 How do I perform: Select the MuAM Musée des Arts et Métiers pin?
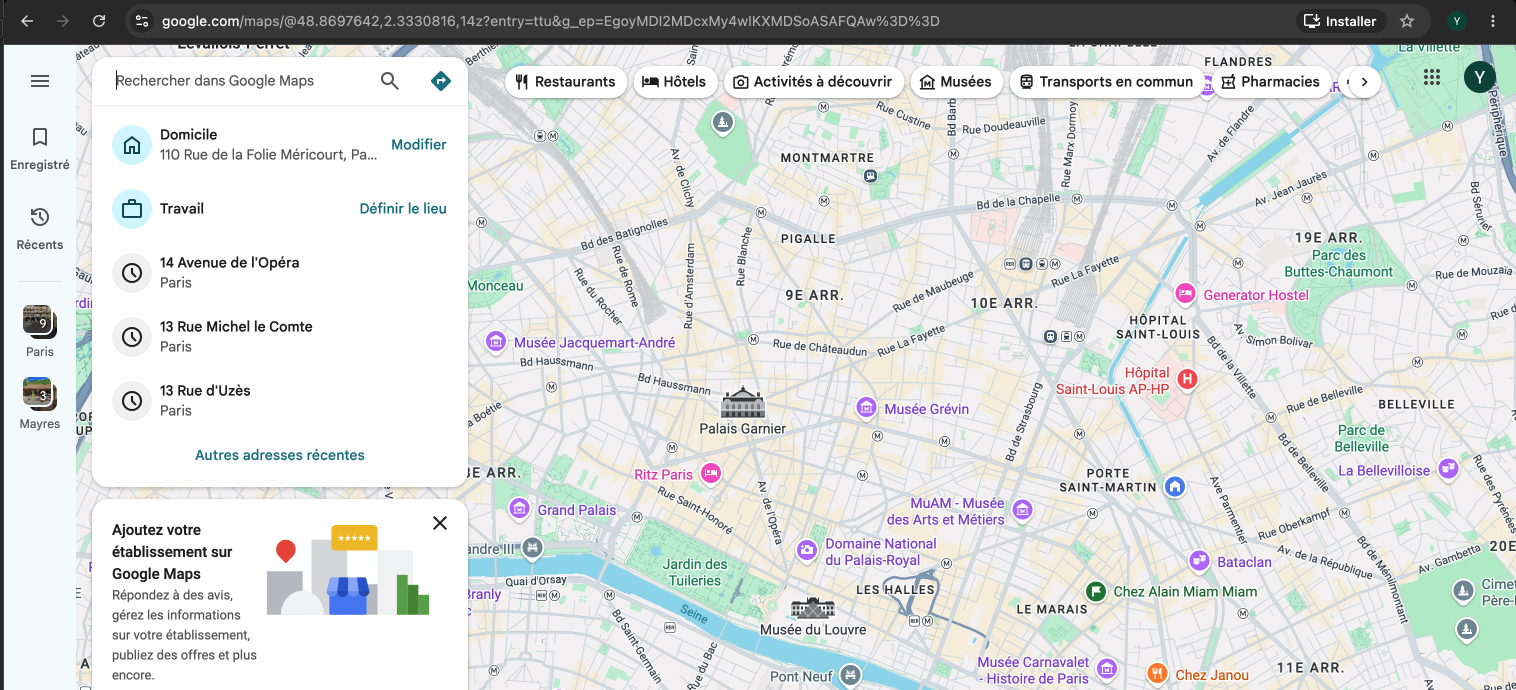point(1022,511)
